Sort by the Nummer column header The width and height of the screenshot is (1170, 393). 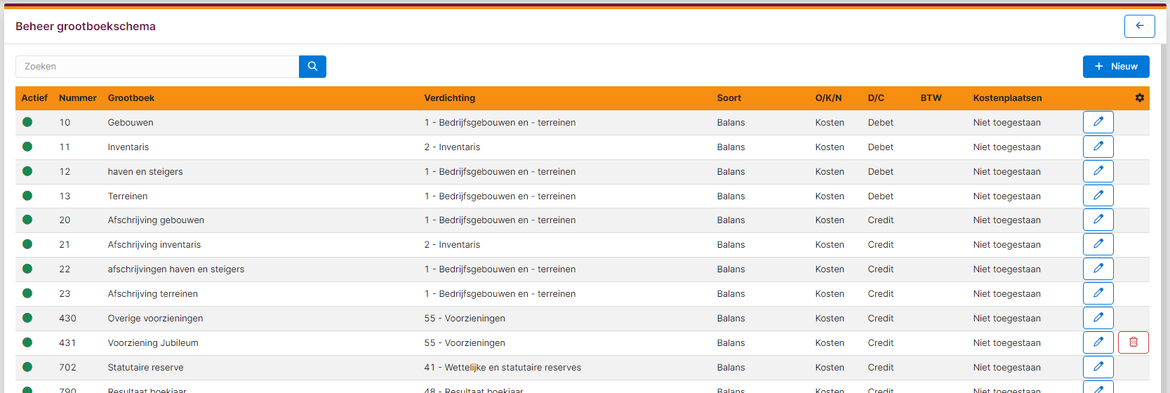point(78,98)
